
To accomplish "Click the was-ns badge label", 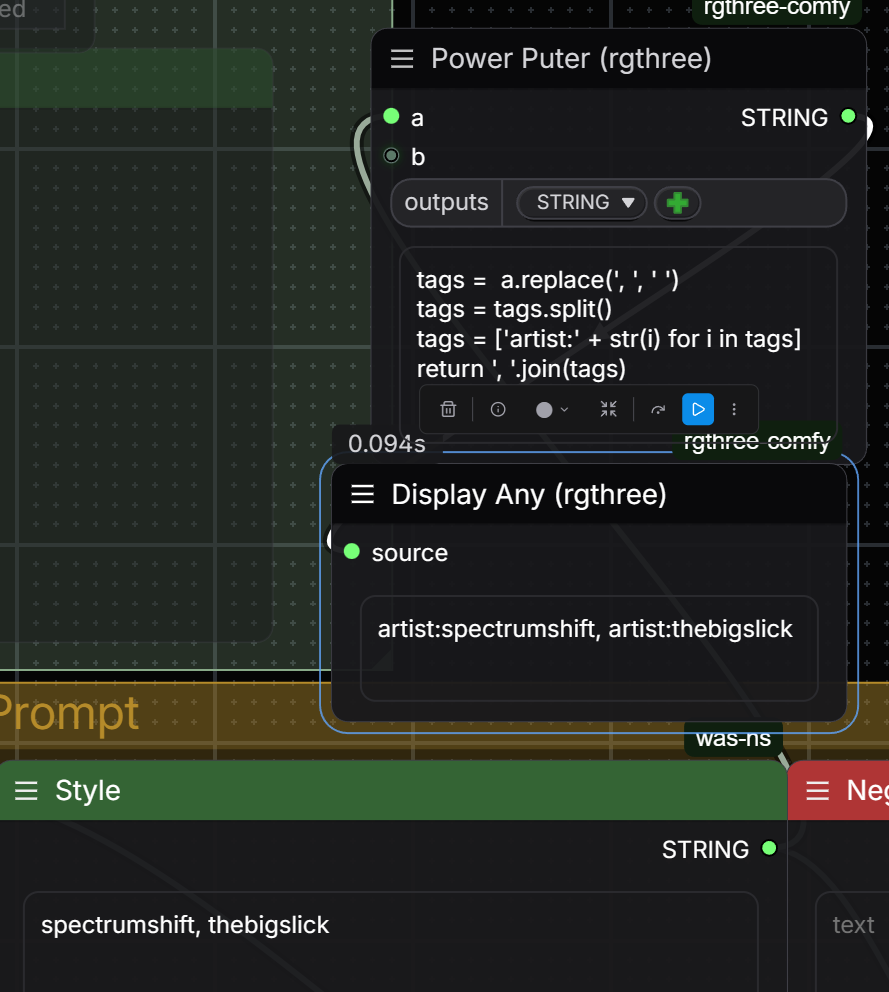I will click(x=733, y=738).
